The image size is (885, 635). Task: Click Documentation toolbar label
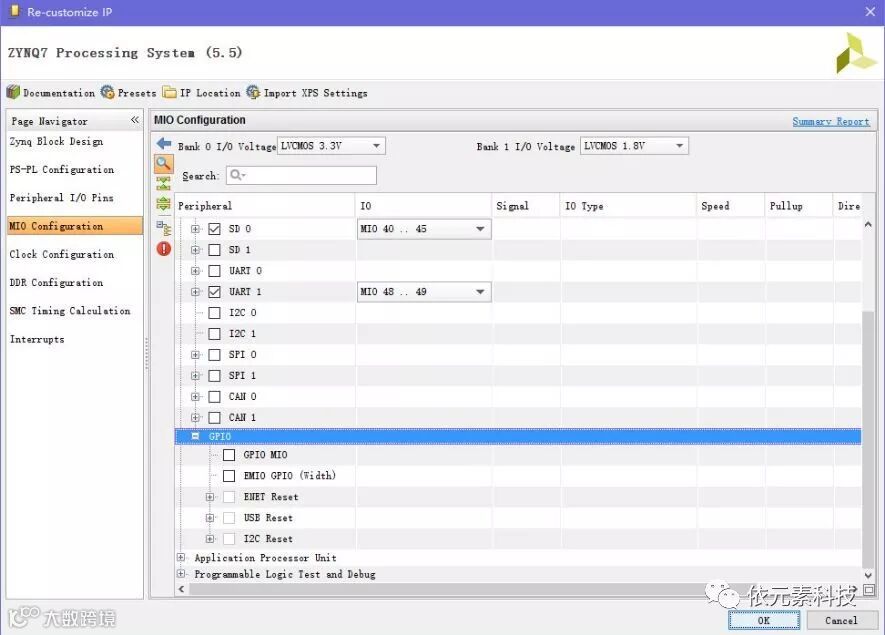tap(59, 93)
